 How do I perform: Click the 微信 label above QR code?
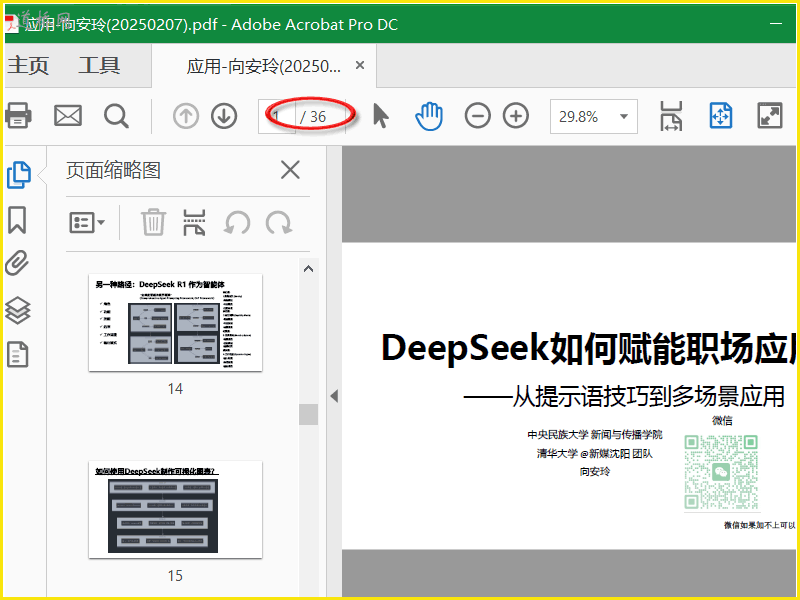tap(722, 420)
